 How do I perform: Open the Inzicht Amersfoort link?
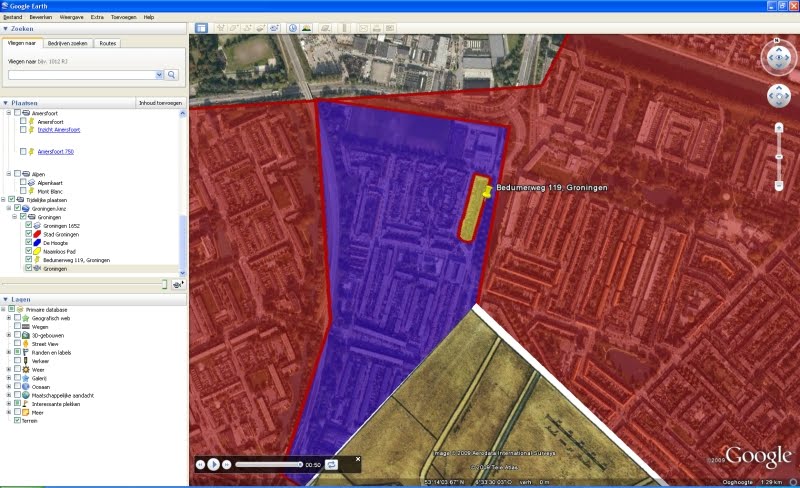(59, 130)
